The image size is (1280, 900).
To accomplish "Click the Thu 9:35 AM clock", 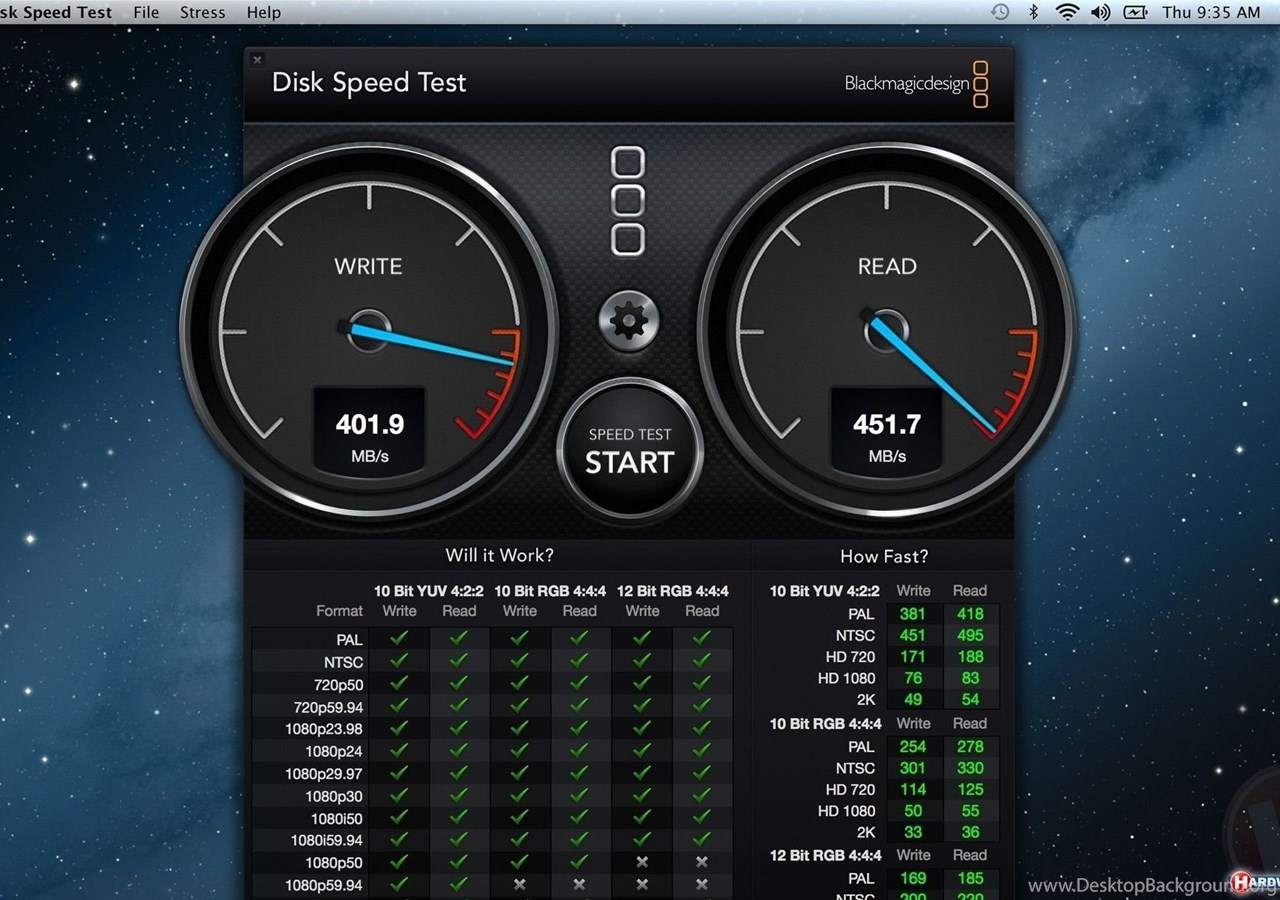I will pos(1211,12).
